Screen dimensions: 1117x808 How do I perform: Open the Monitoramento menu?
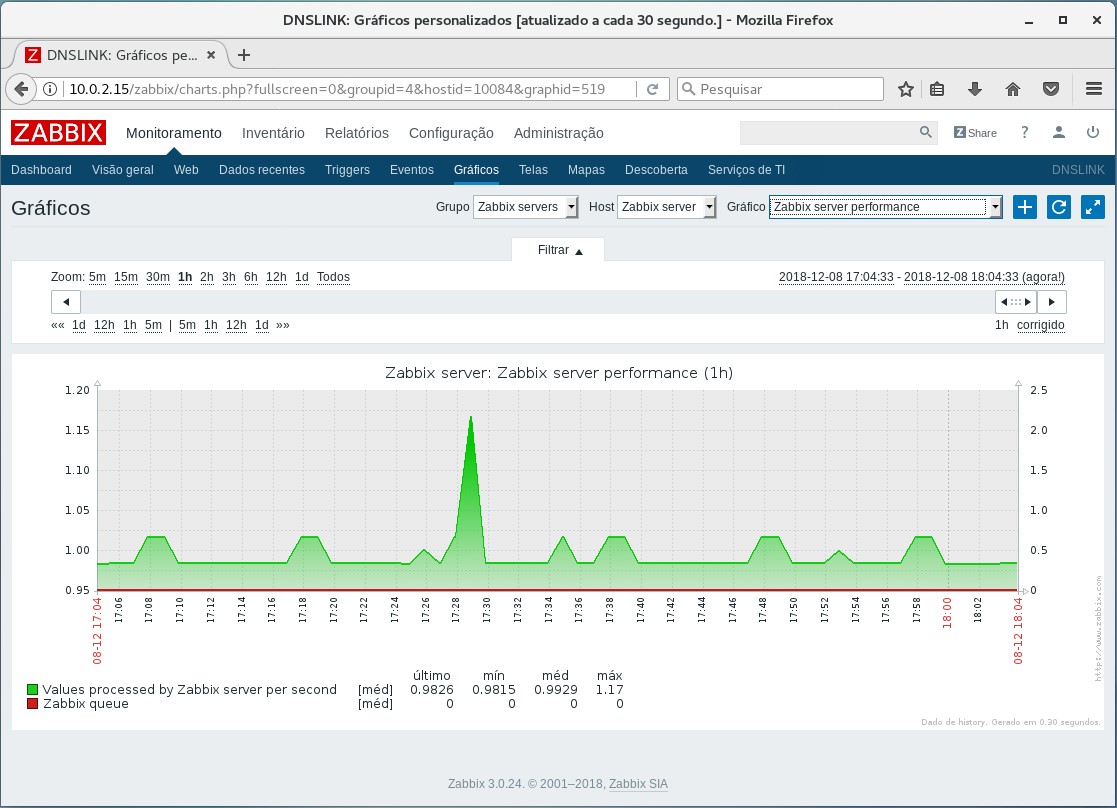coord(174,133)
